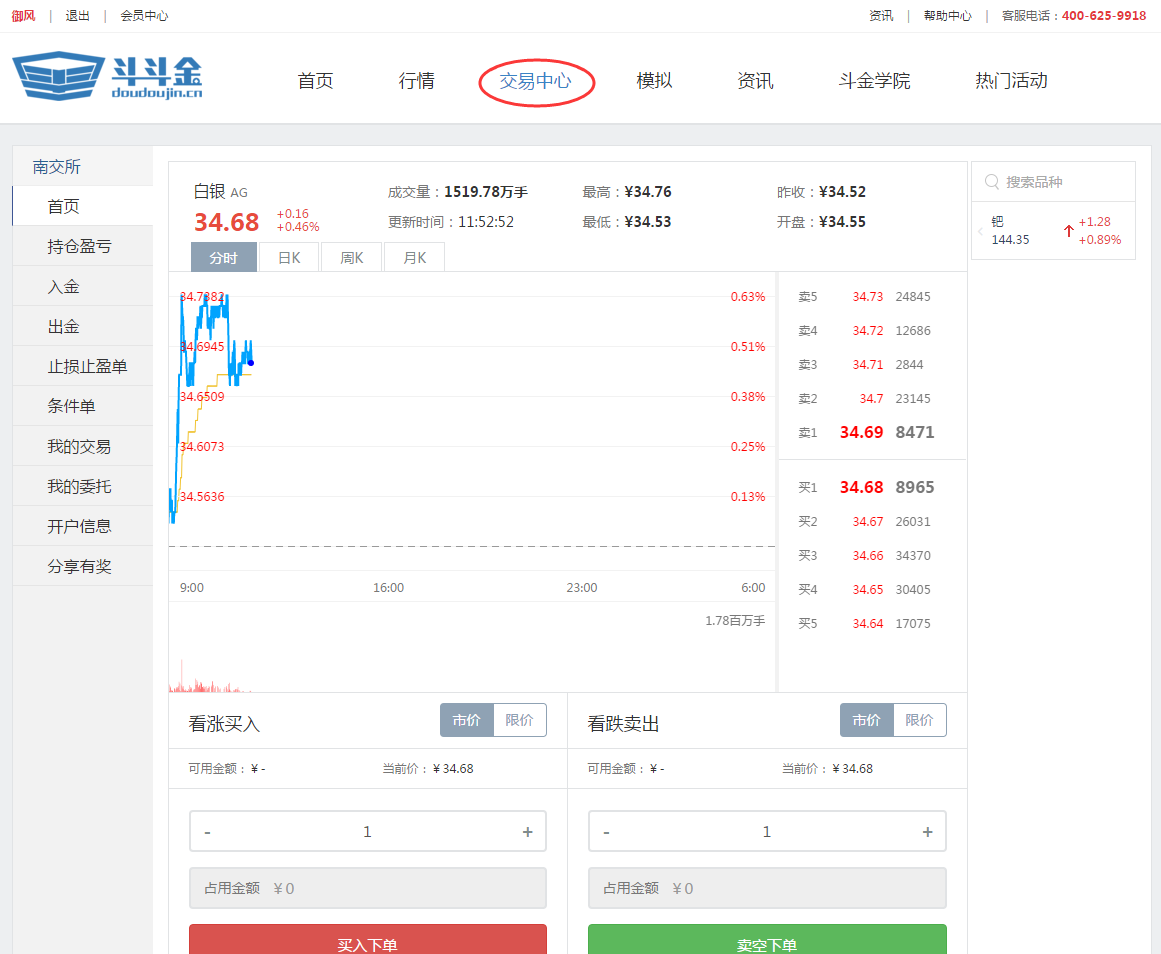Click the green 卖空下单 button
Image resolution: width=1161 pixels, height=954 pixels.
coord(766,939)
